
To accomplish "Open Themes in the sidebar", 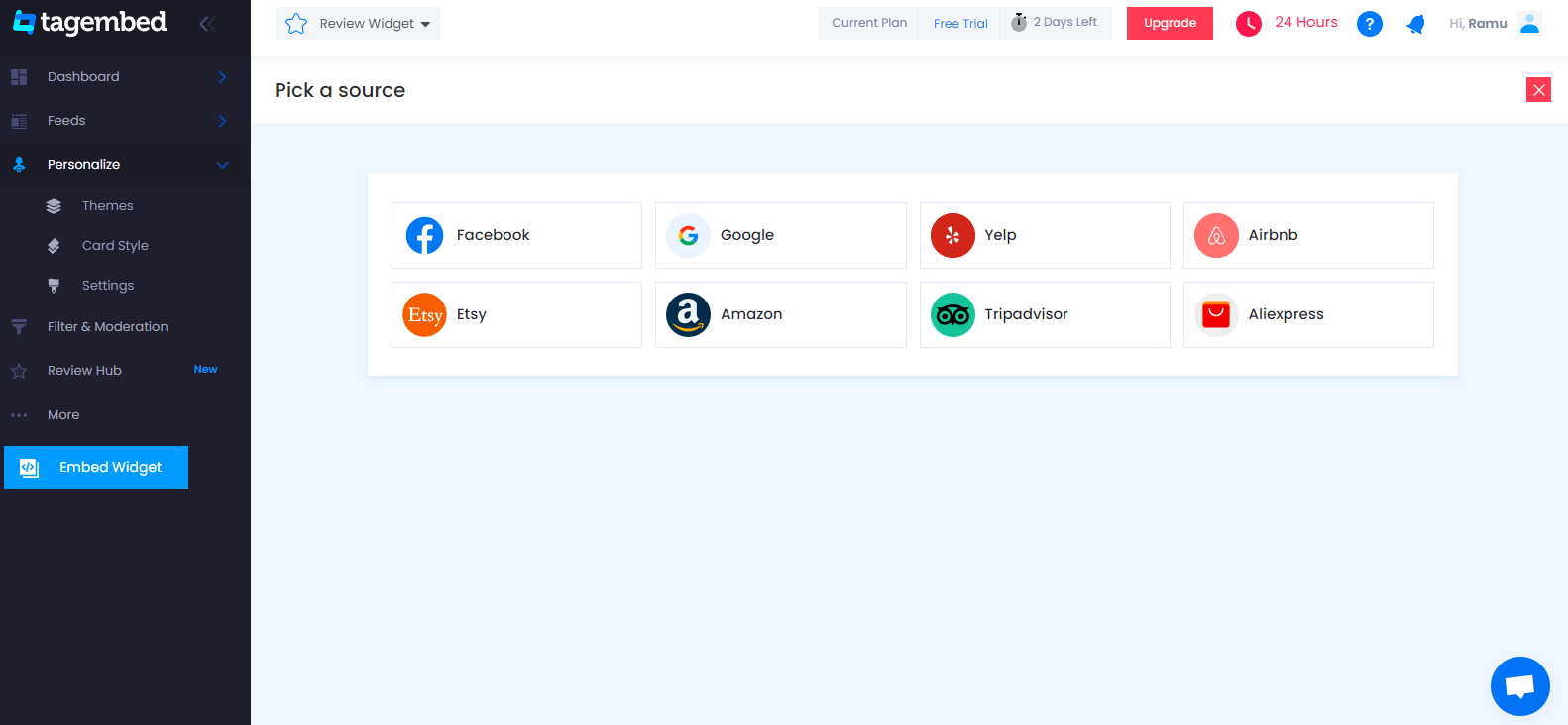I will (107, 206).
